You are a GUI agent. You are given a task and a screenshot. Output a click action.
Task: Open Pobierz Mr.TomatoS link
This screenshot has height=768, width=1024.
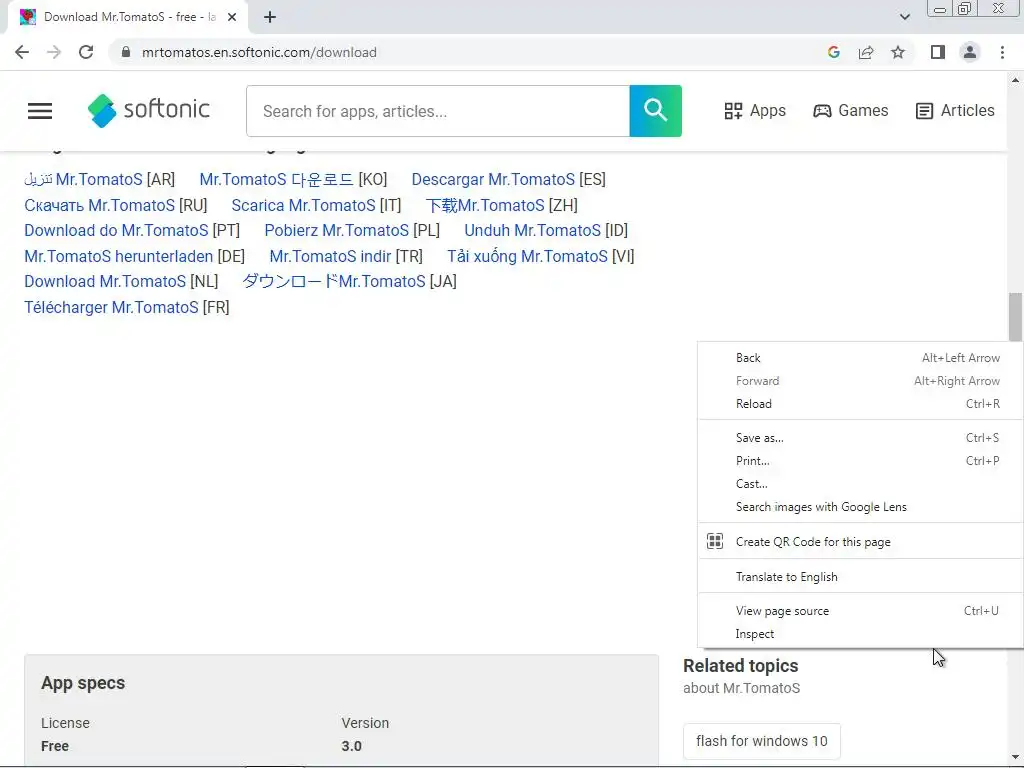(x=336, y=231)
